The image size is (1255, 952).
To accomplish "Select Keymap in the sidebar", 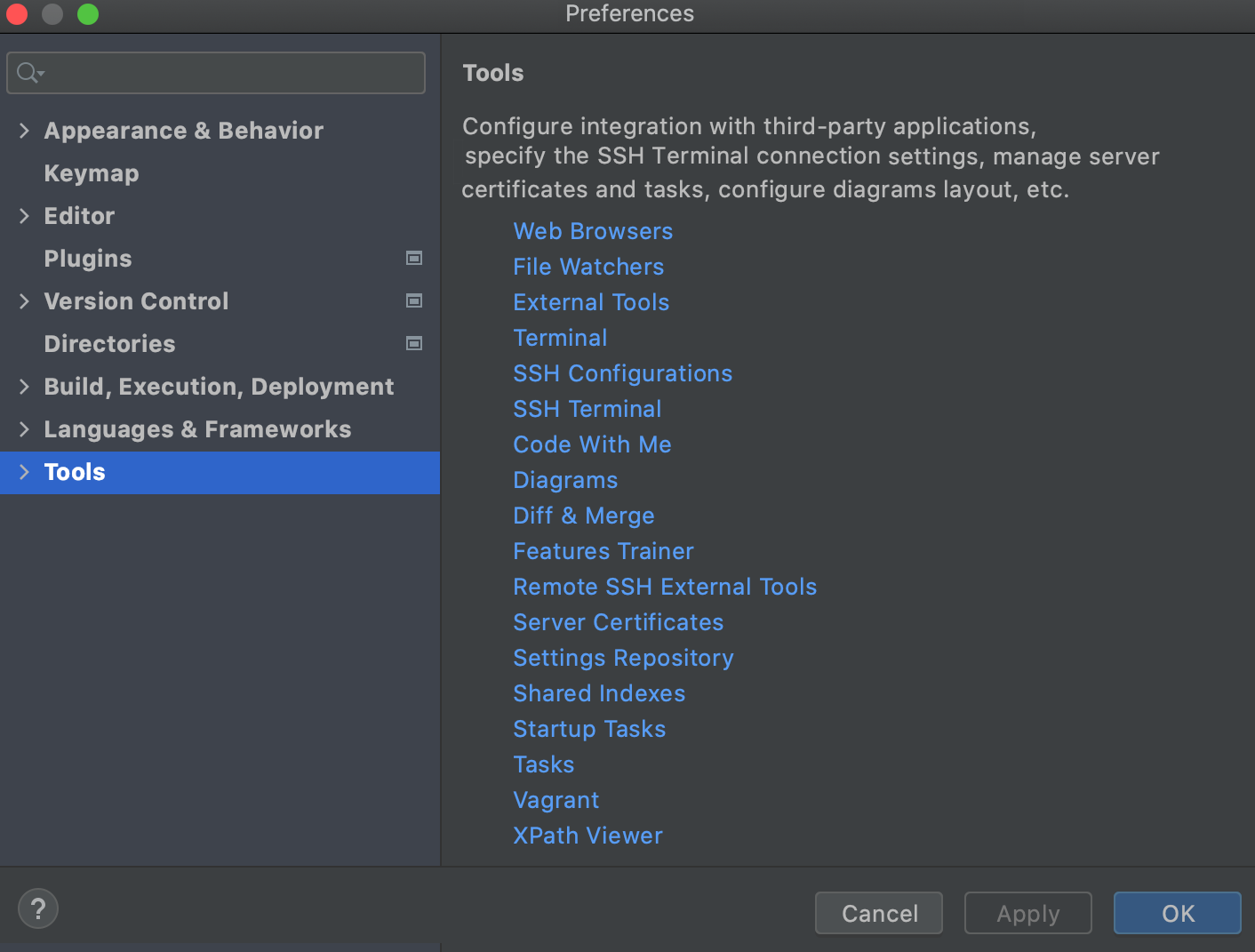I will point(91,172).
